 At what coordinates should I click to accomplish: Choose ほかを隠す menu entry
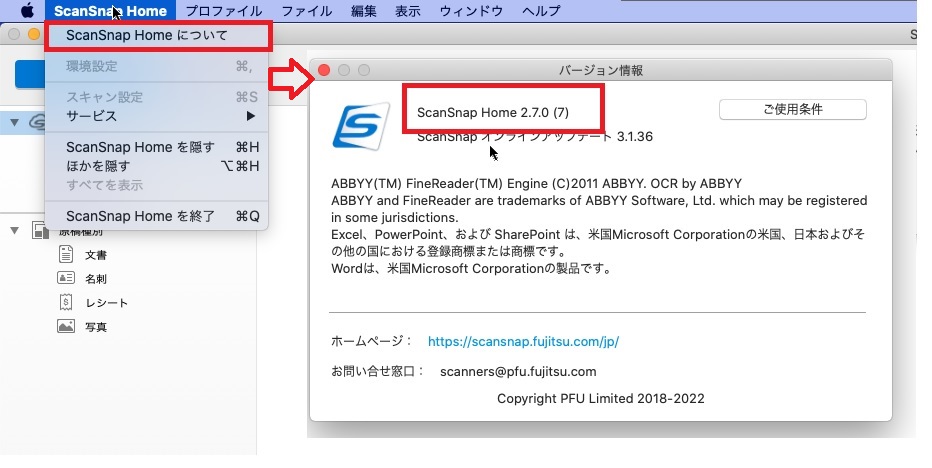tap(156, 166)
